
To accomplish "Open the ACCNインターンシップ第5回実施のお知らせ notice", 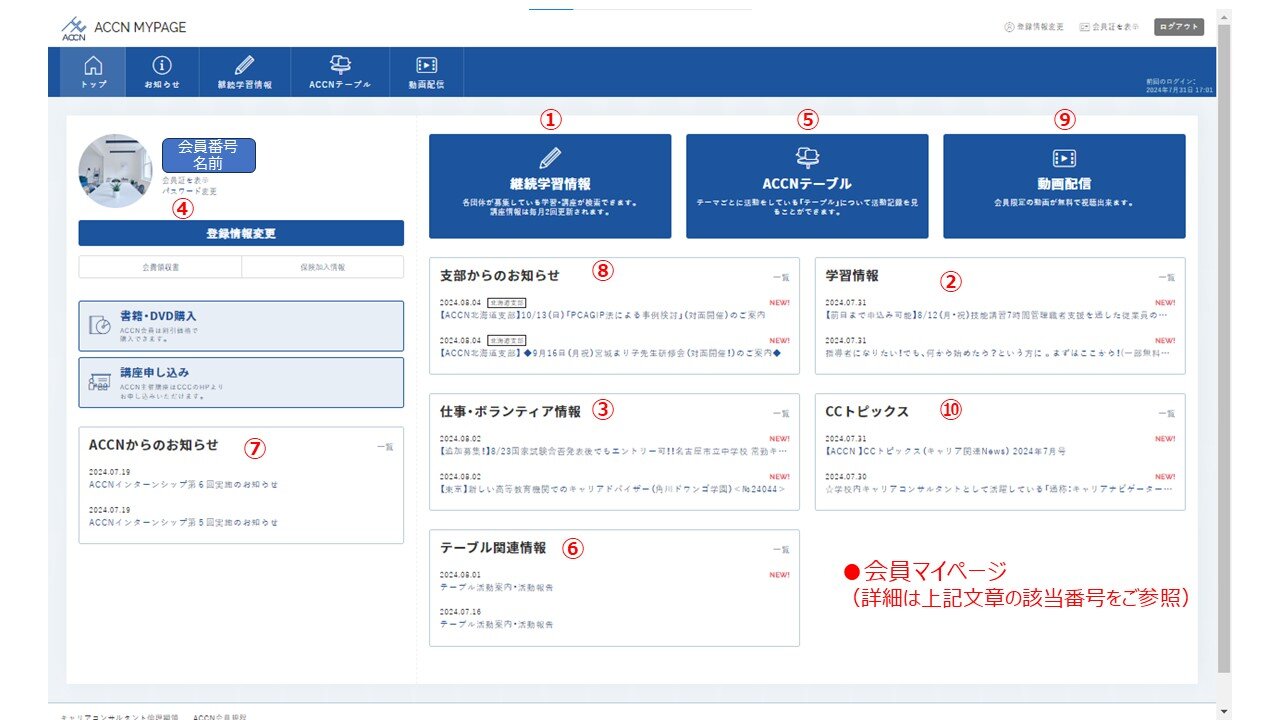I will pyautogui.click(x=184, y=522).
